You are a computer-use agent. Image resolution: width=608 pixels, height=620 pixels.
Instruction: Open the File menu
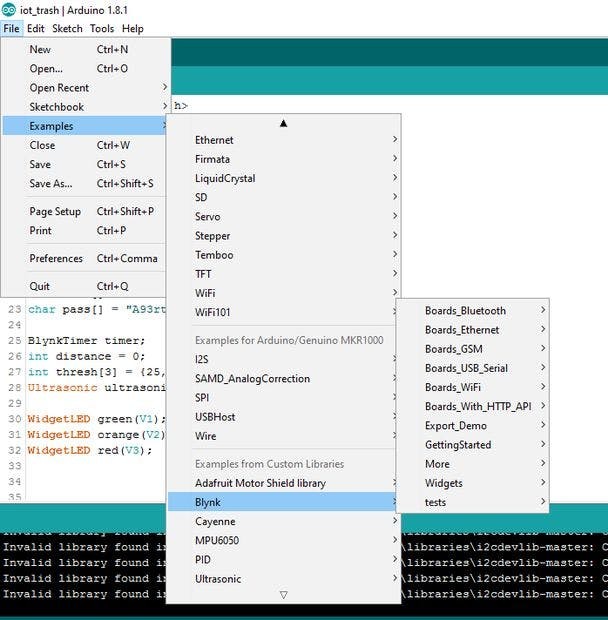point(11,28)
